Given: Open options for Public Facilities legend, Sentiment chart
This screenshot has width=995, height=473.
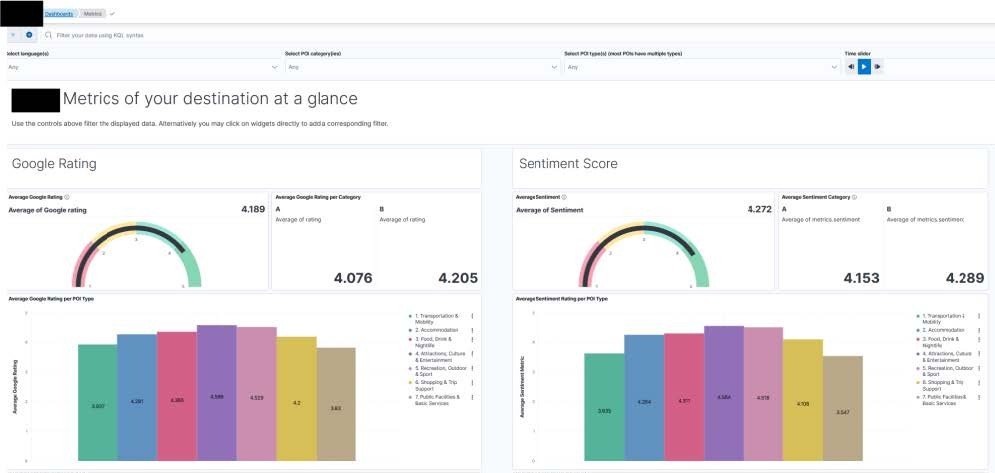Looking at the screenshot, I should click(980, 397).
